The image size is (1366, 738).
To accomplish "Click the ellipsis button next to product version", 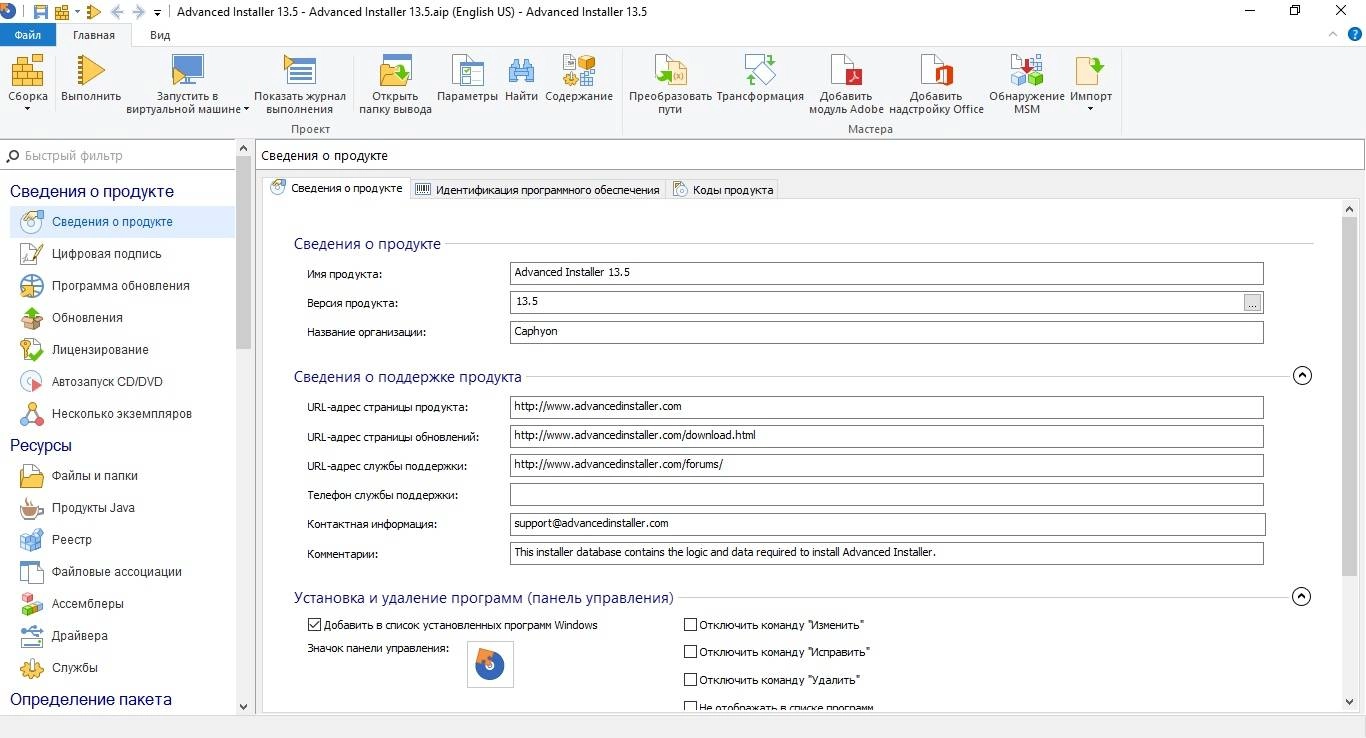I will (1253, 302).
